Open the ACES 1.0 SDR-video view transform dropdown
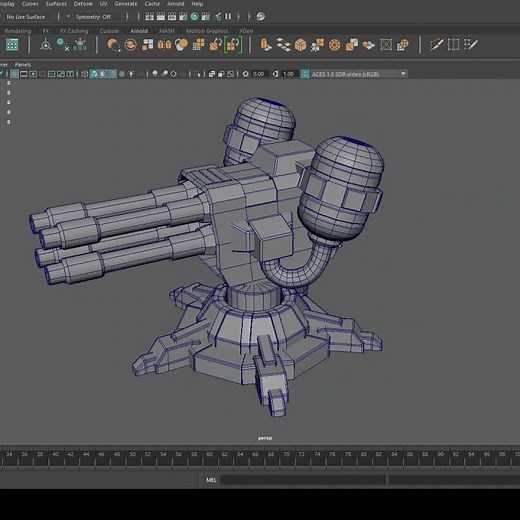This screenshot has width=520, height=520. tap(354, 74)
